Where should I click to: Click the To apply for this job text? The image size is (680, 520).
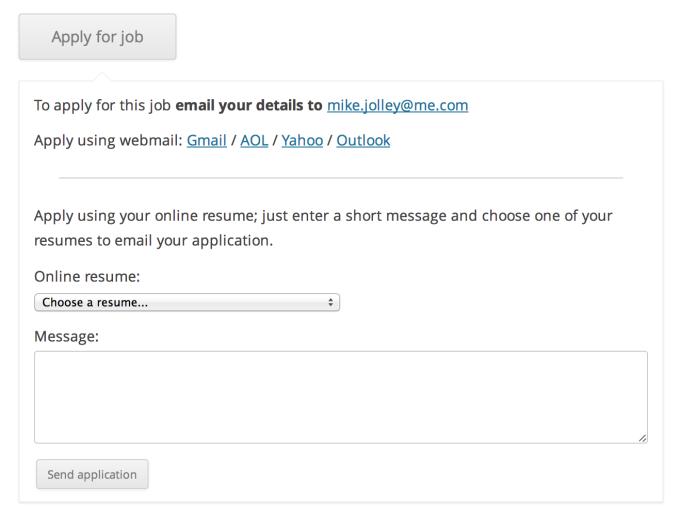click(x=102, y=106)
